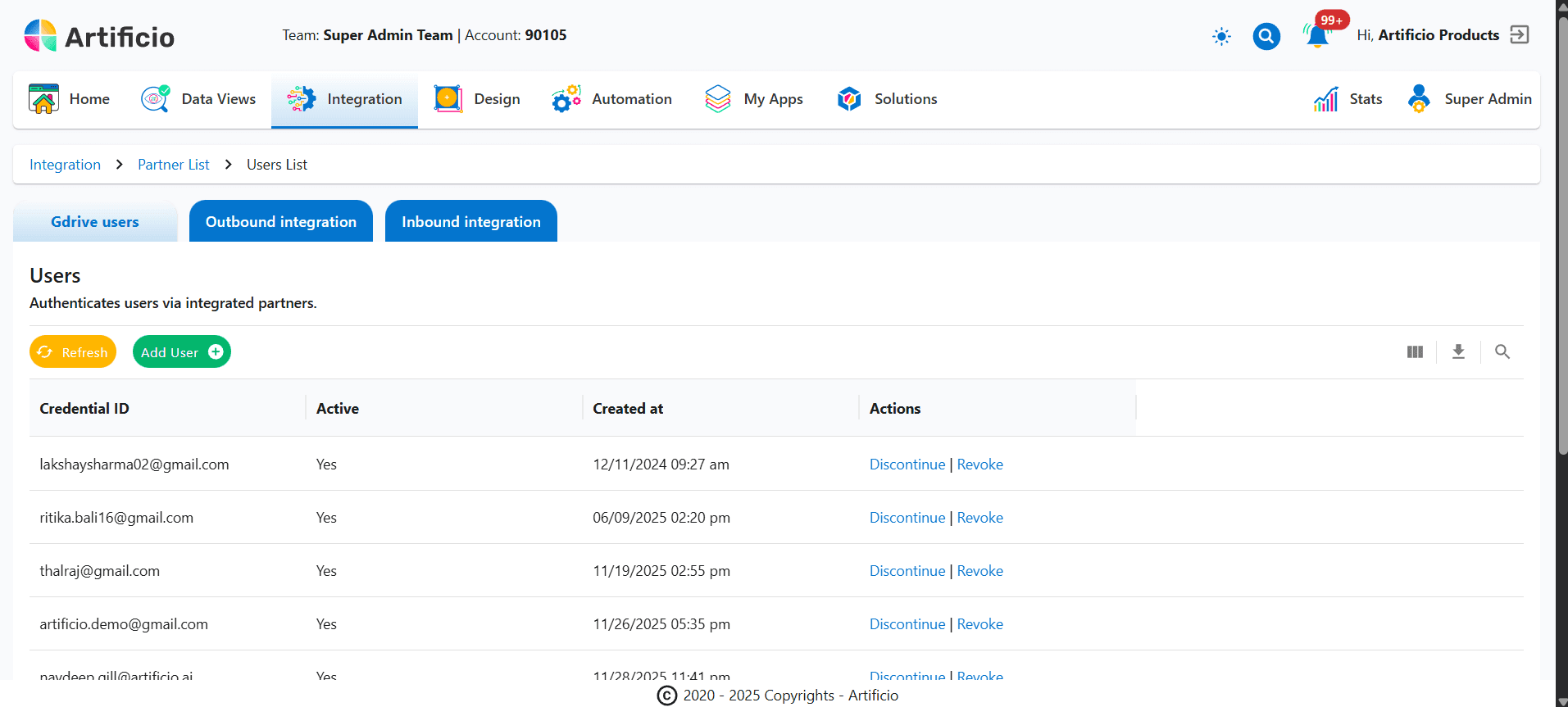Switch to the Outbound integration tab

coord(281,222)
